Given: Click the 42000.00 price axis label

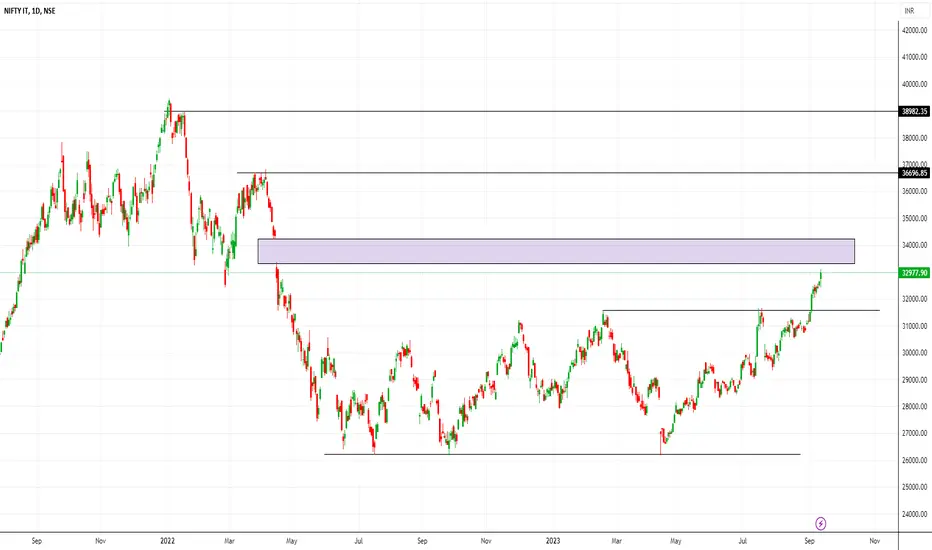Looking at the screenshot, I should (x=915, y=30).
